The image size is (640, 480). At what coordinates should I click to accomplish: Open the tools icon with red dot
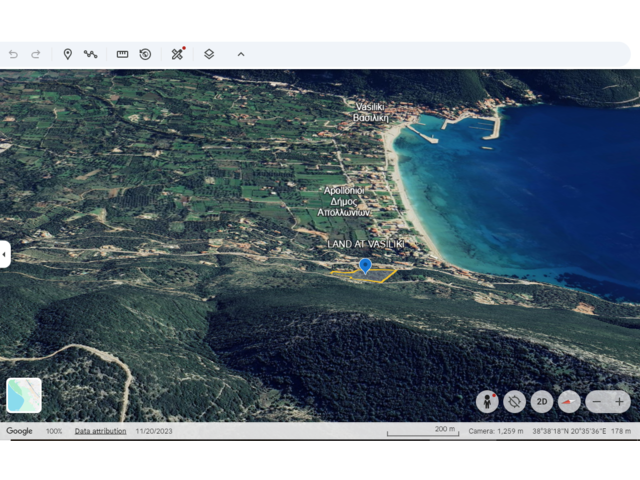point(177,54)
